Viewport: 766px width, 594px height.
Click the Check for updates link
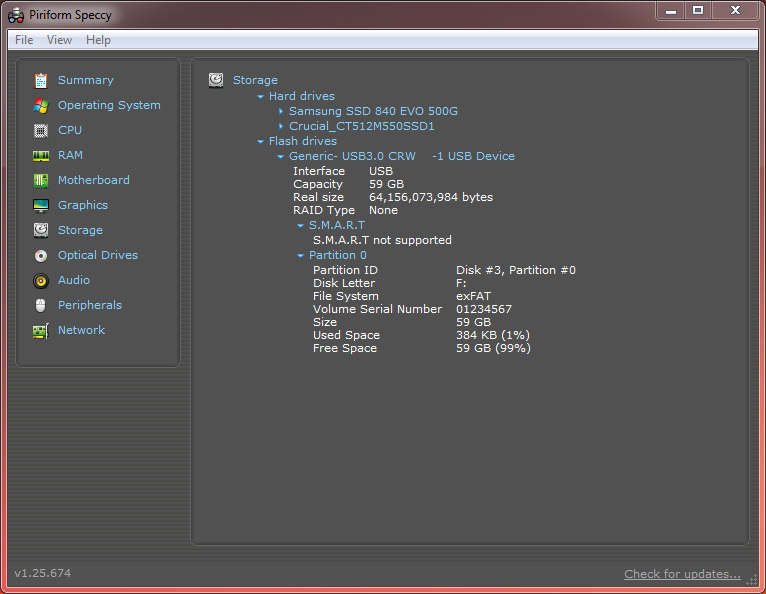click(x=682, y=574)
